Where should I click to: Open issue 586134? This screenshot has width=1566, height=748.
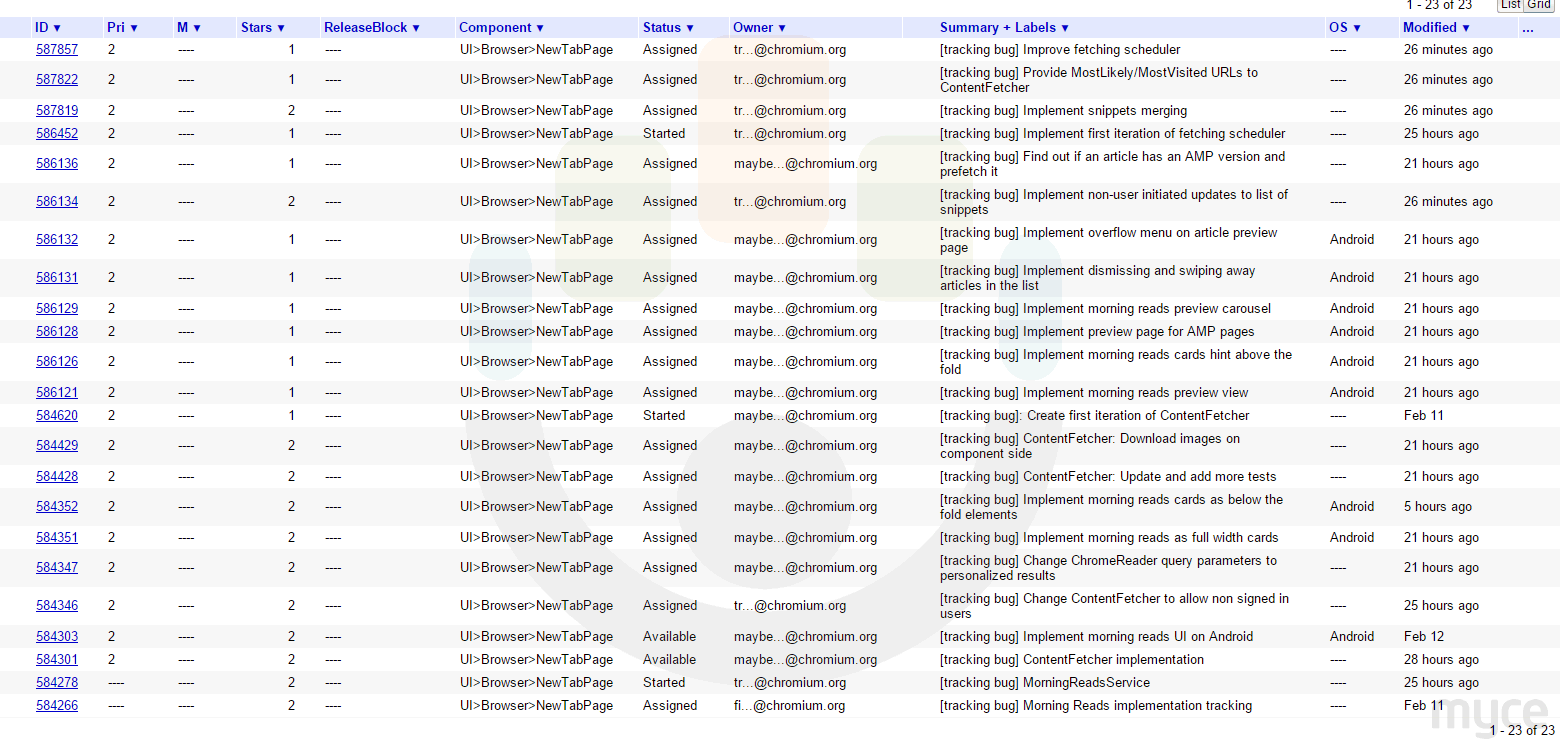[57, 202]
